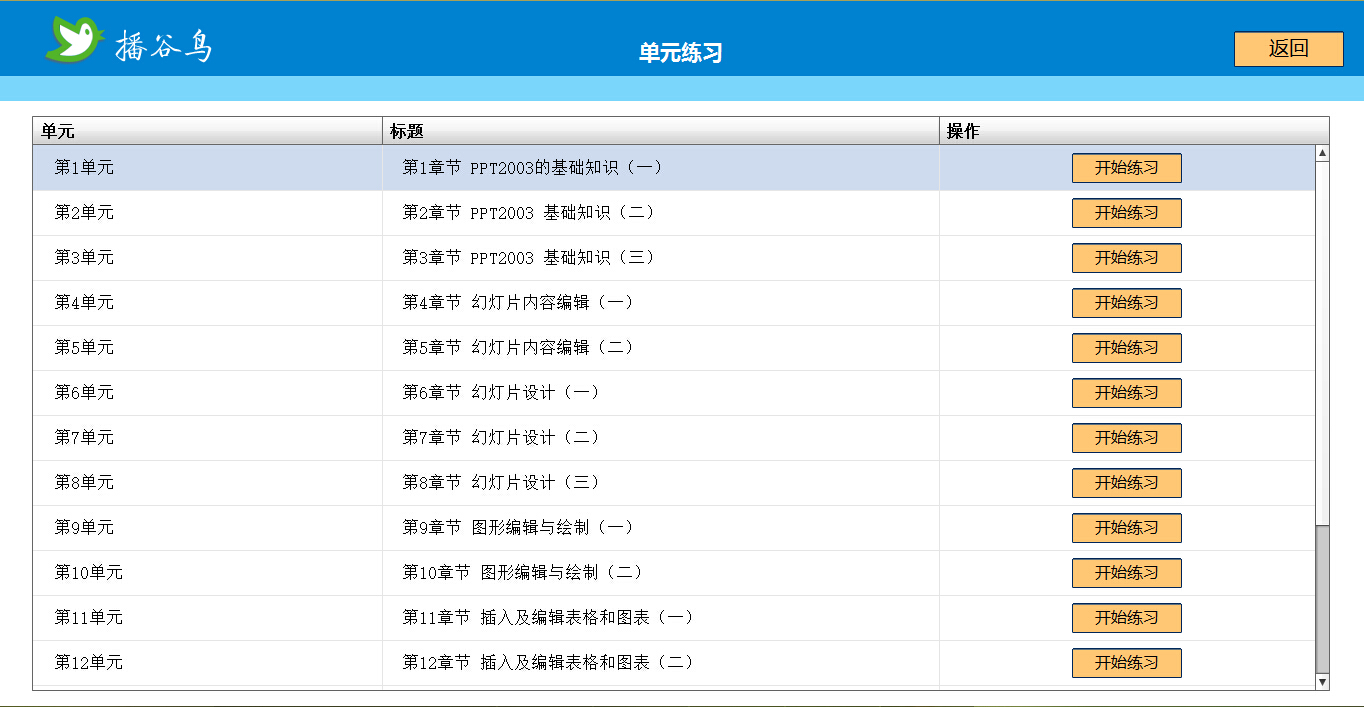Click title 第9章节 图形编辑与绘制（一）
The image size is (1364, 707).
[x=519, y=528]
